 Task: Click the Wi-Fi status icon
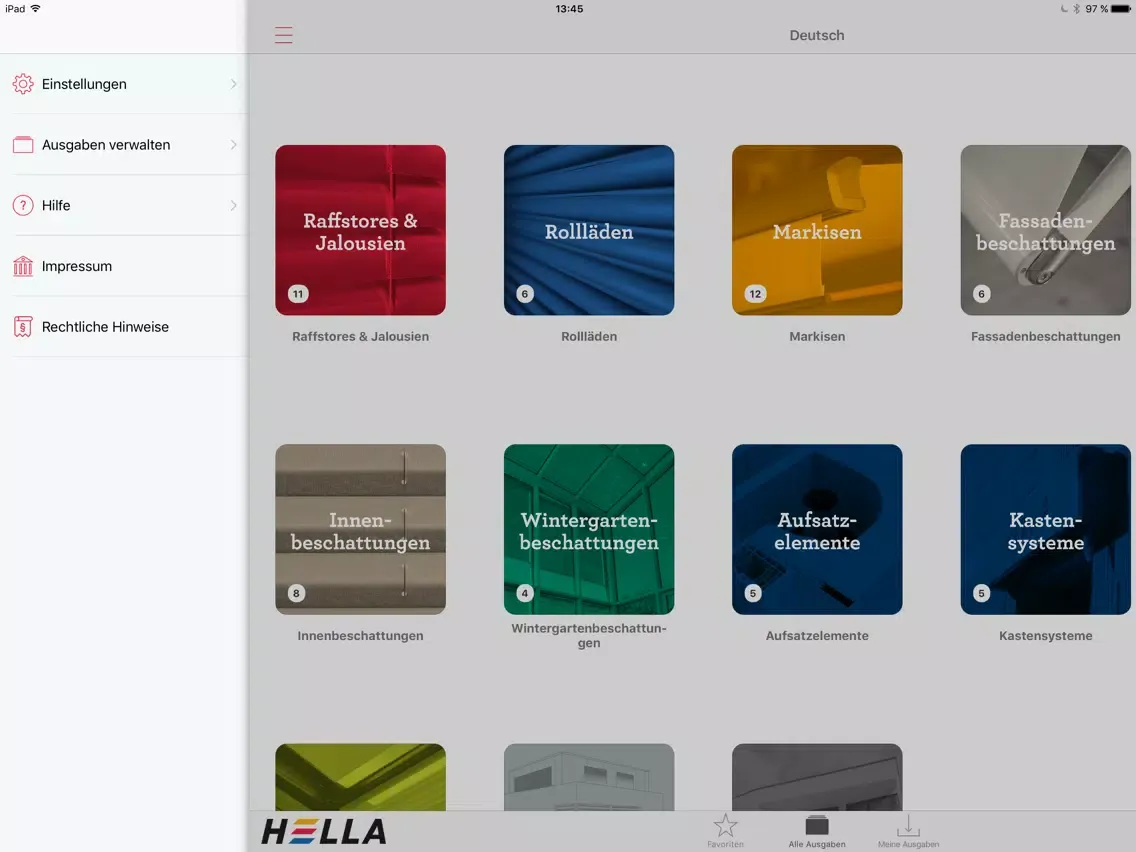[x=36, y=9]
